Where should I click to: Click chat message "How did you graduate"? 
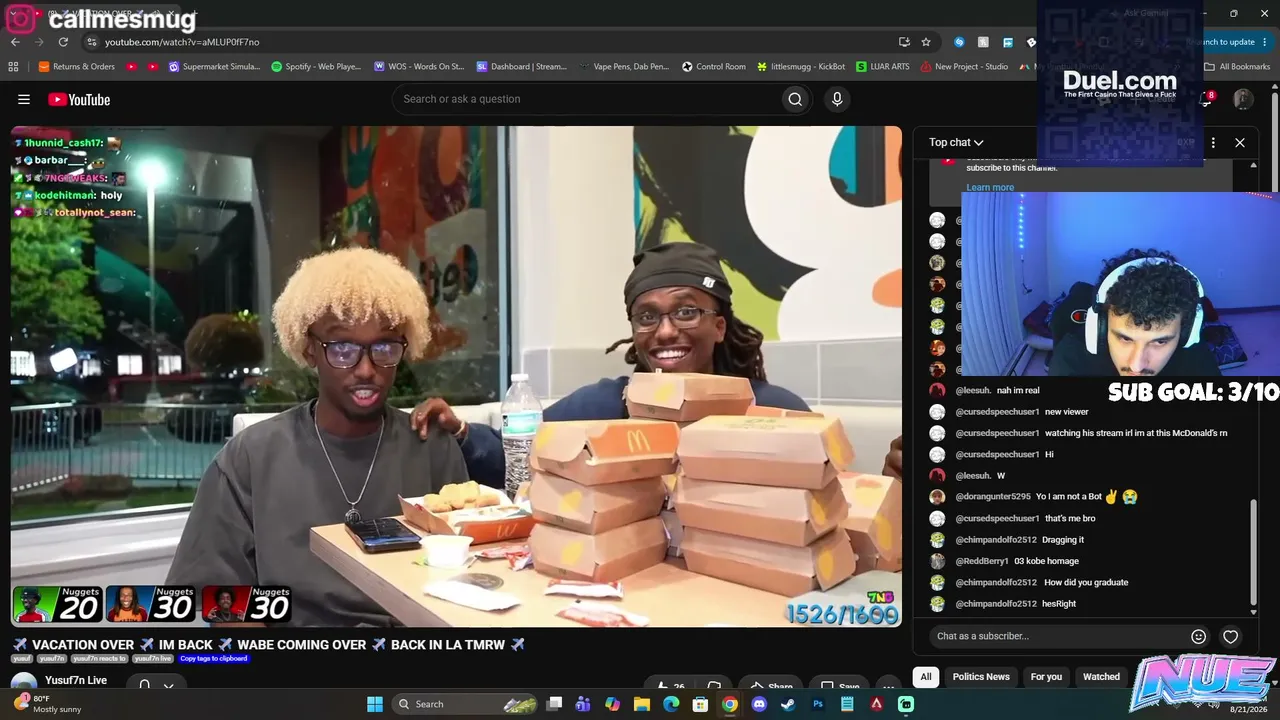point(1086,582)
